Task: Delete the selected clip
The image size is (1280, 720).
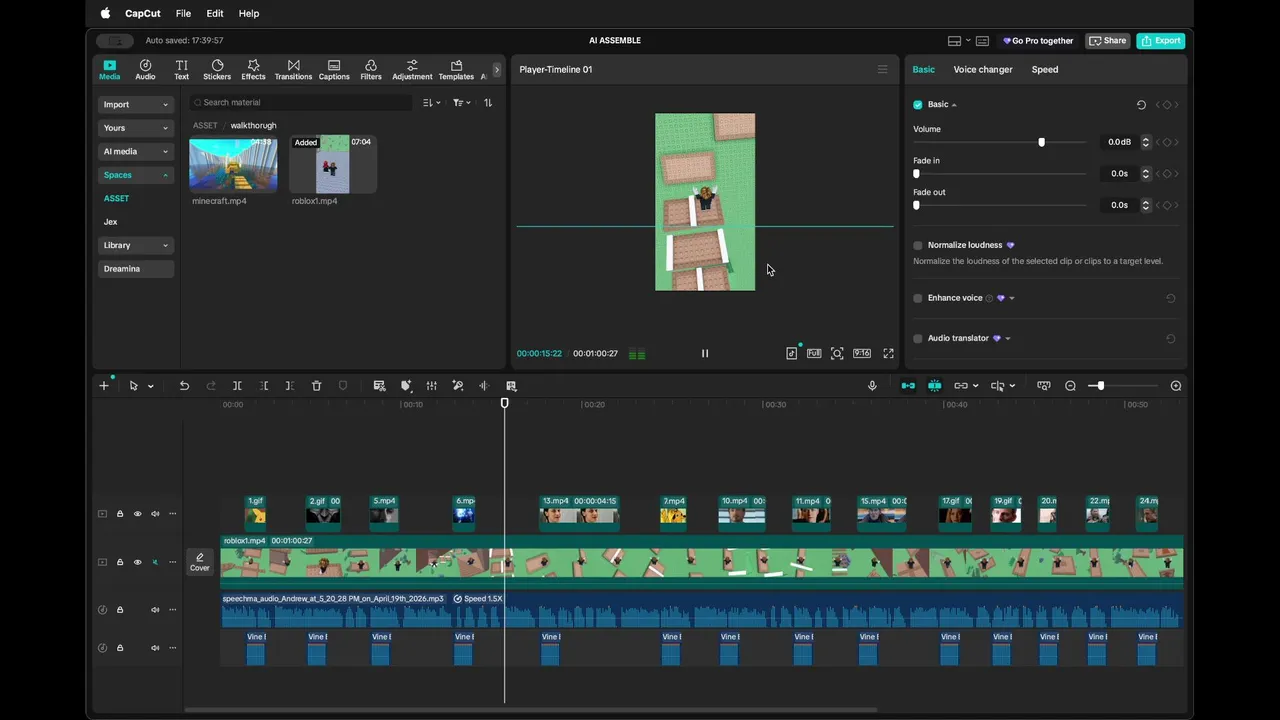Action: [x=316, y=386]
